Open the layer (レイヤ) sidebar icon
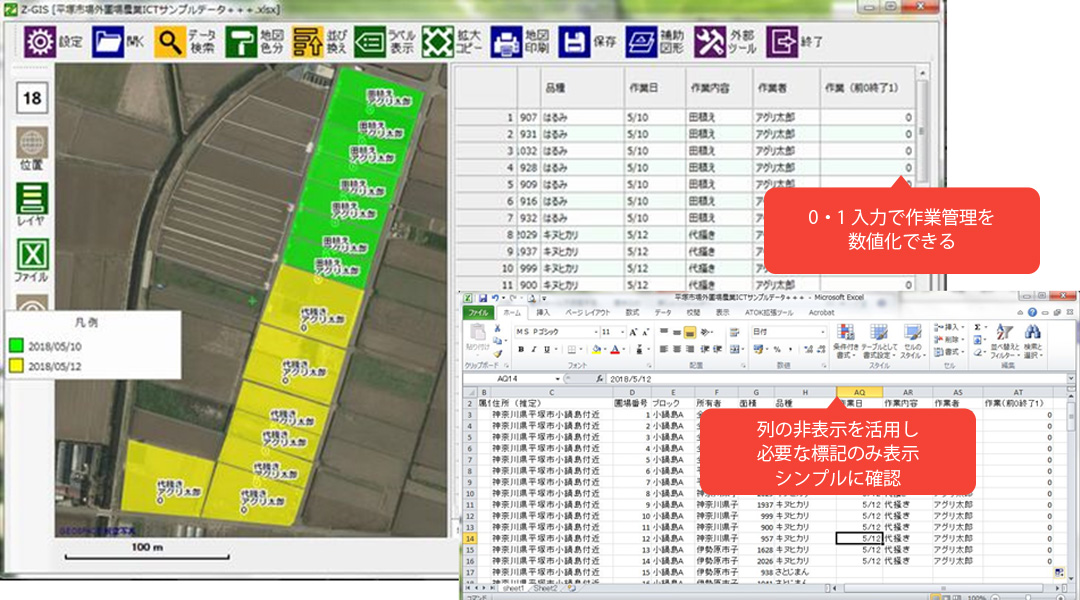 pyautogui.click(x=32, y=199)
